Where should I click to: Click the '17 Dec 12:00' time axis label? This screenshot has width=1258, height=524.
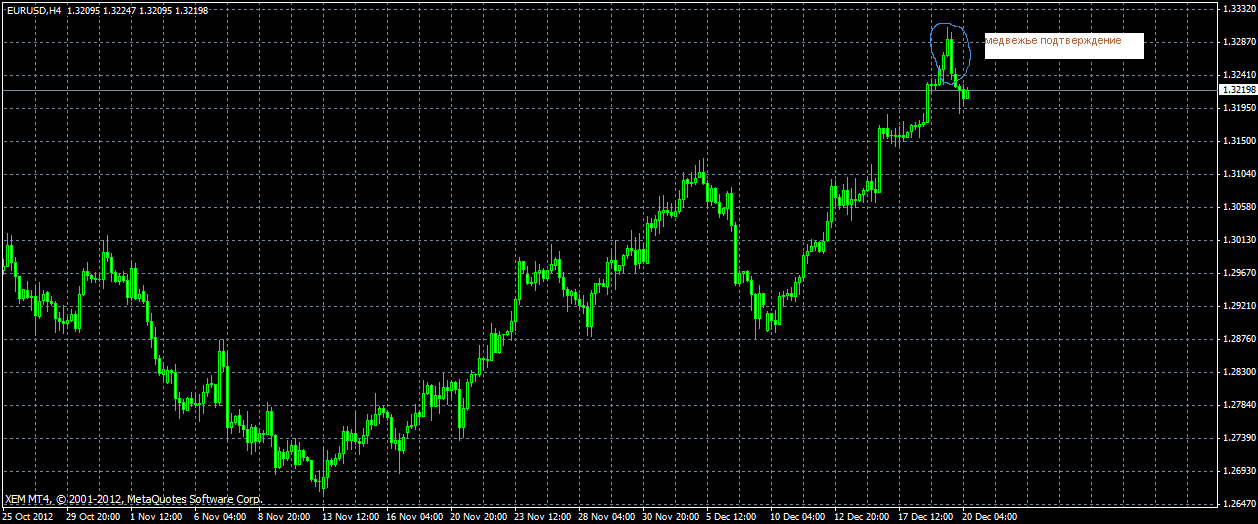(x=926, y=517)
